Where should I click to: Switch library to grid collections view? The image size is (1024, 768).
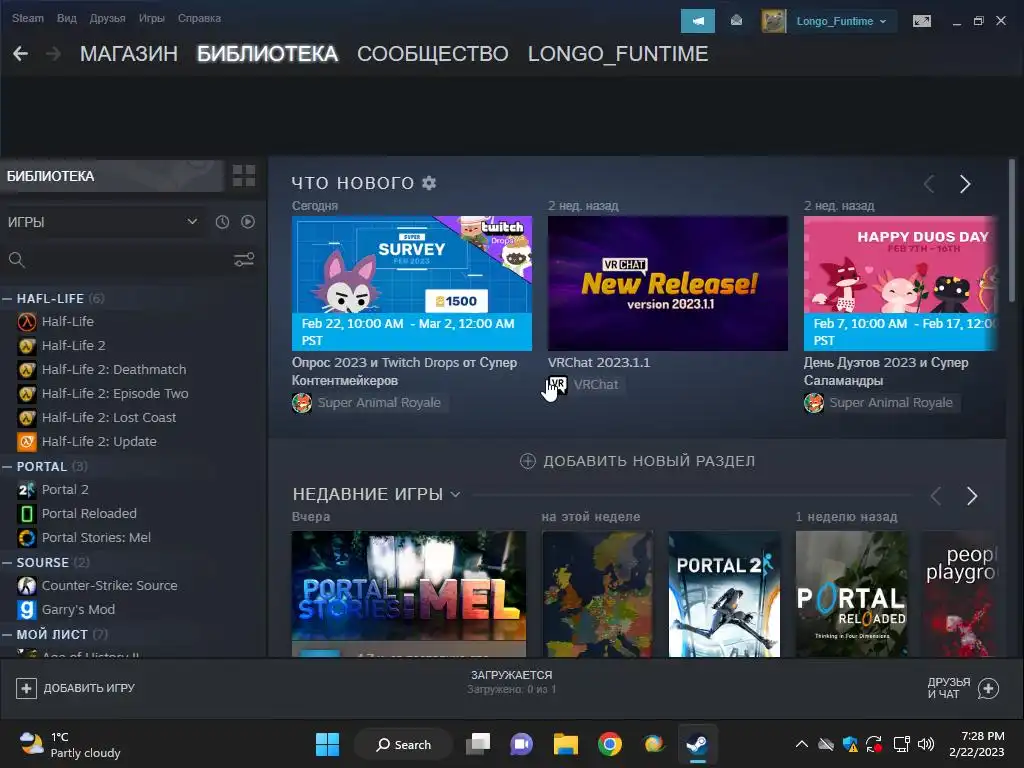[244, 176]
